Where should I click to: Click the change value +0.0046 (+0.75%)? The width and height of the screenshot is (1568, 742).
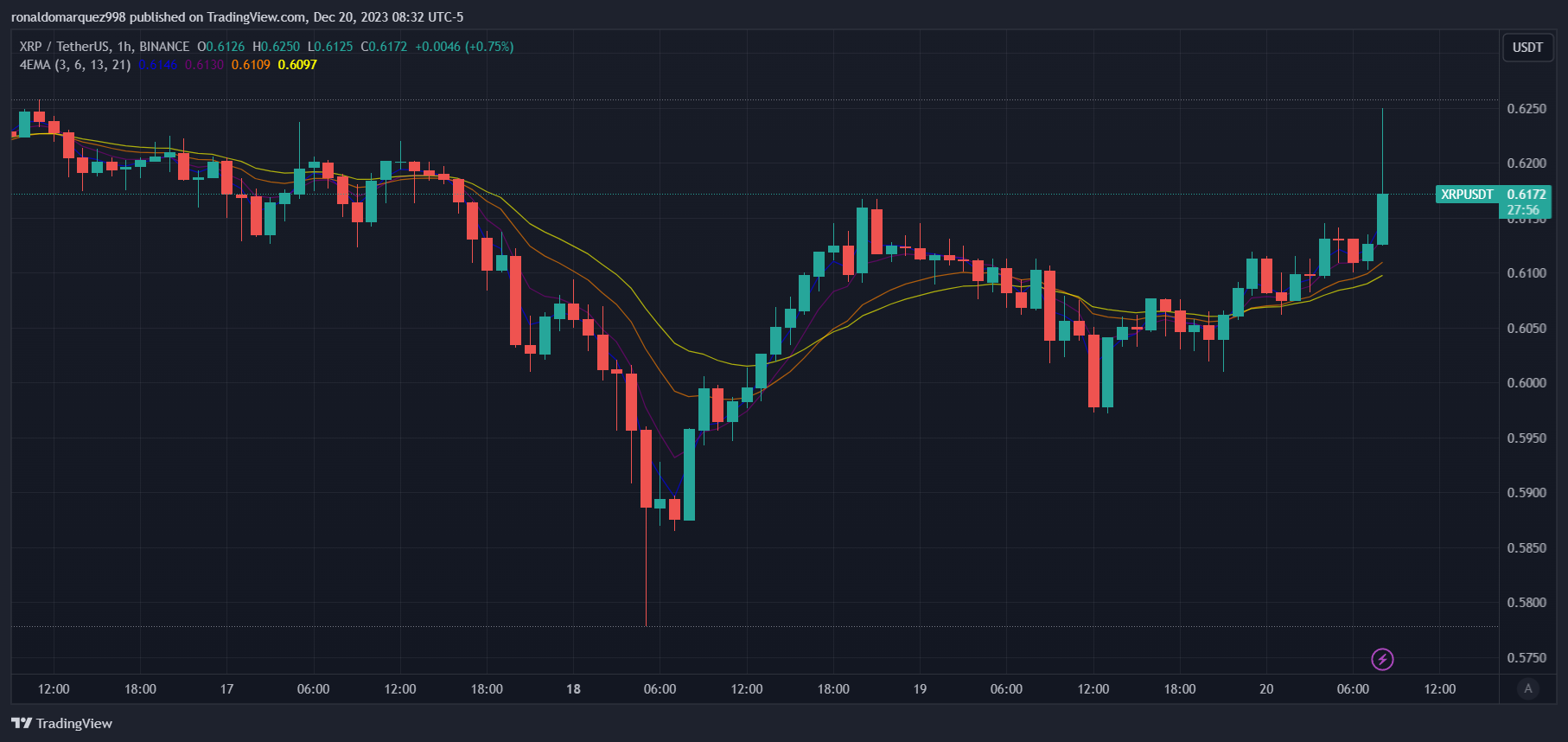[464, 47]
